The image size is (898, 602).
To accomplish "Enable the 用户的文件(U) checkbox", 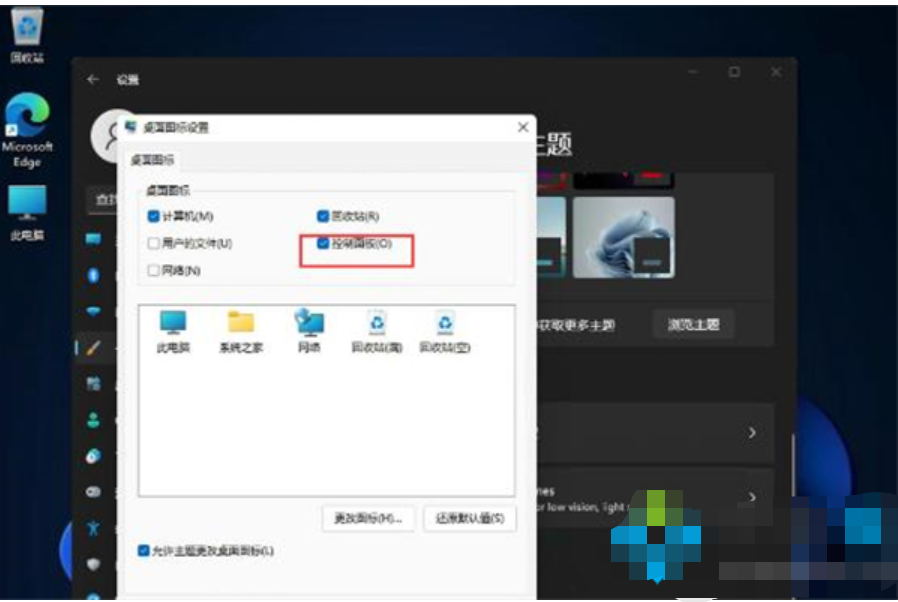I will (153, 243).
